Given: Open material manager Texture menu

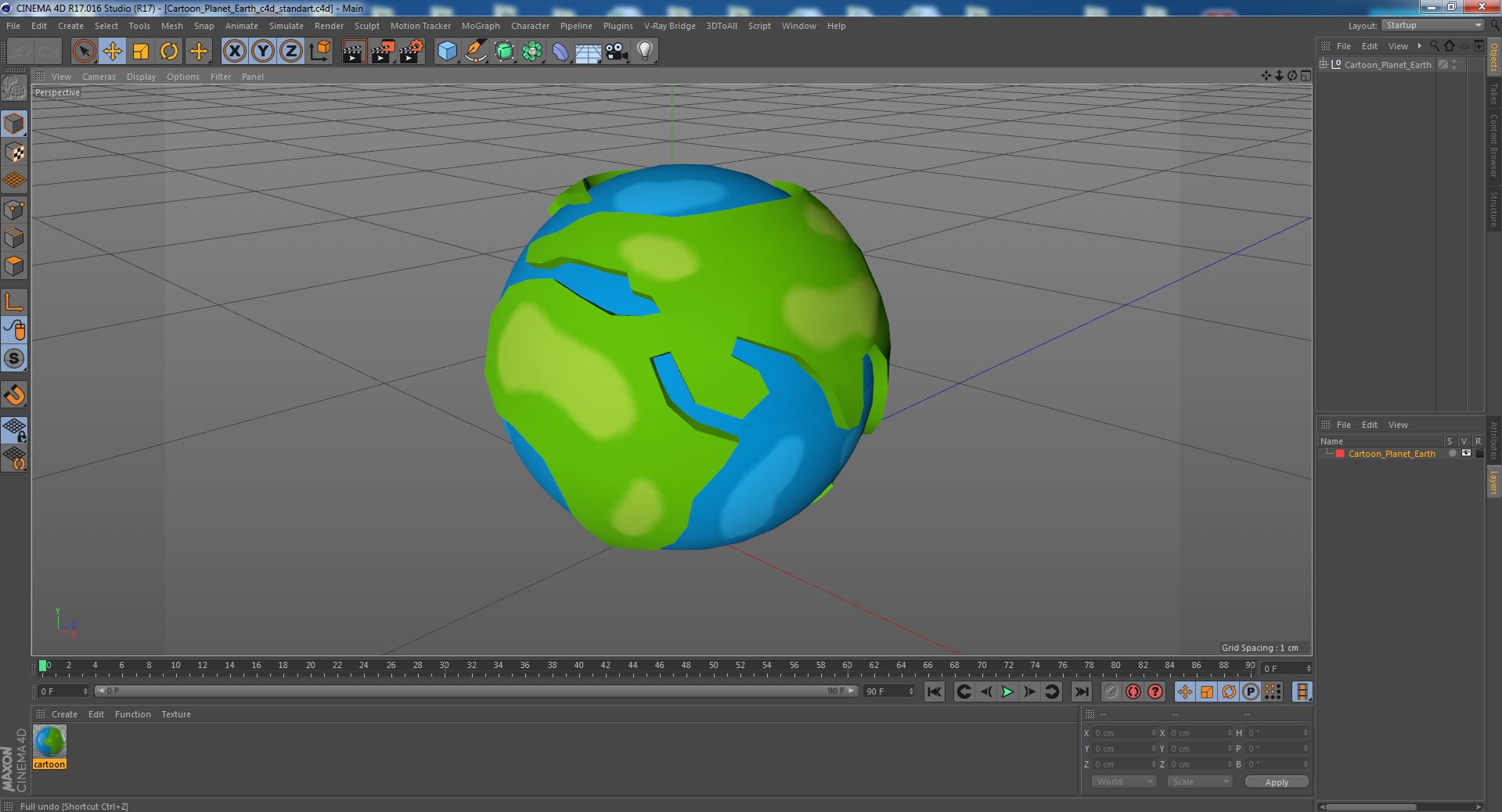Looking at the screenshot, I should coord(176,714).
